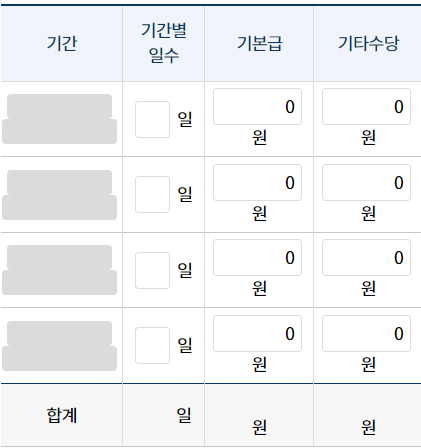Screen dimensions: 421x448
Task: Click the 기타수당 column header
Action: click(368, 43)
